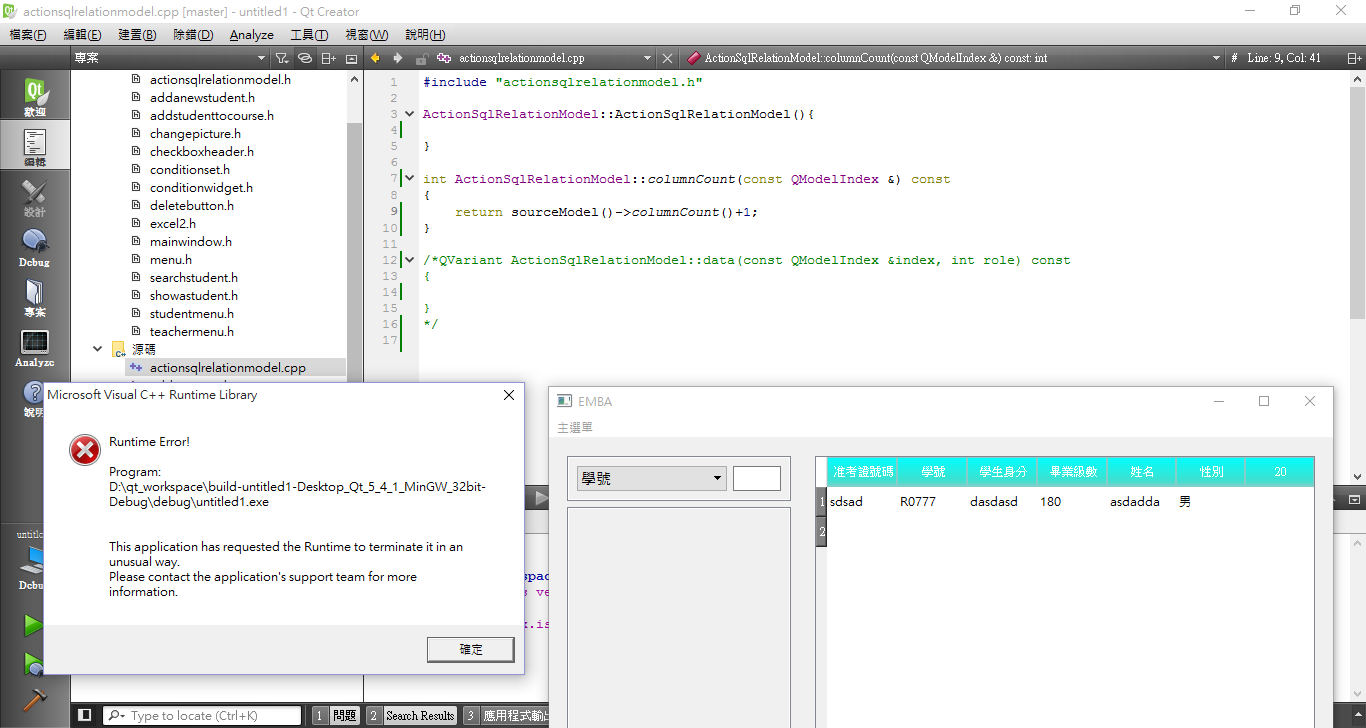Select row 1 header in EMBA table

pos(822,502)
